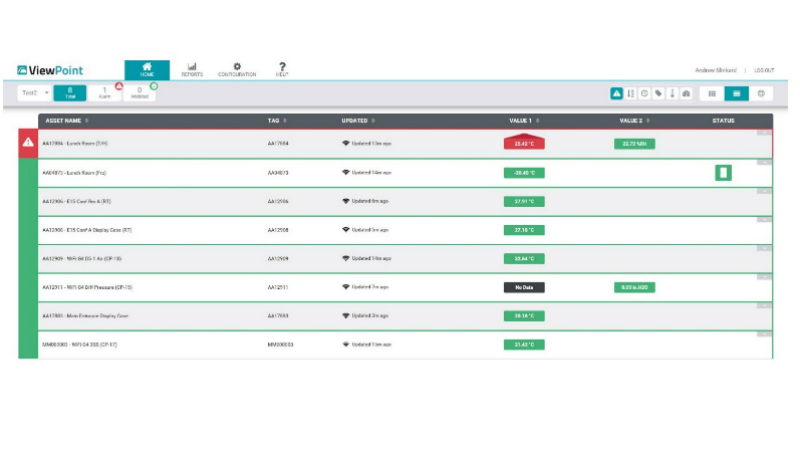
Task: Click the thermometer filter icon
Action: click(672, 93)
